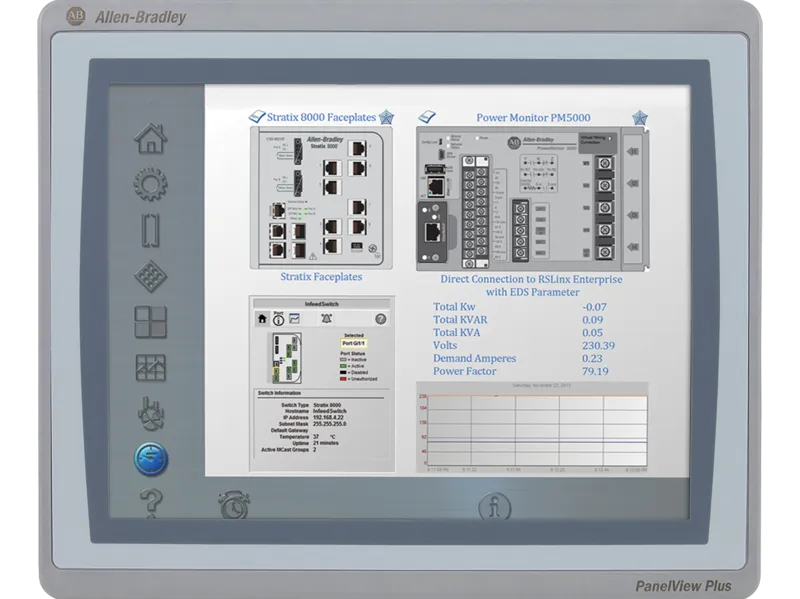Open the book icon beside Power Monitor PM5000

pos(427,117)
